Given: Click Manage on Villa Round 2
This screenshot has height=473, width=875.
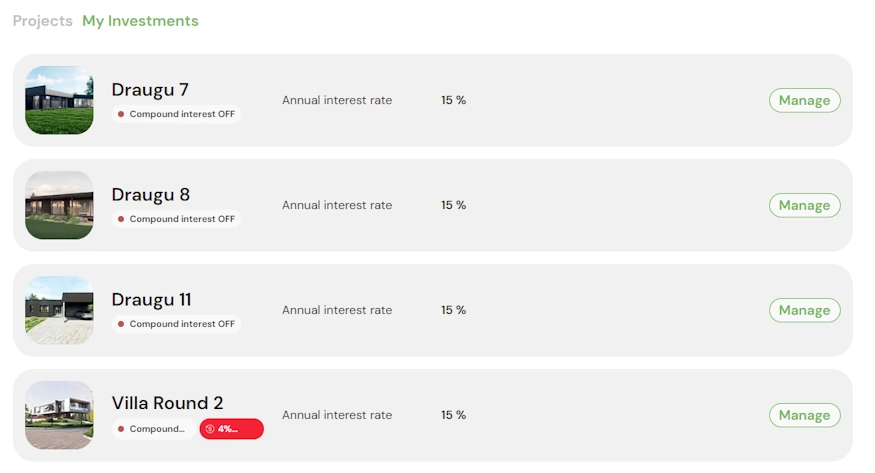Looking at the screenshot, I should (804, 415).
